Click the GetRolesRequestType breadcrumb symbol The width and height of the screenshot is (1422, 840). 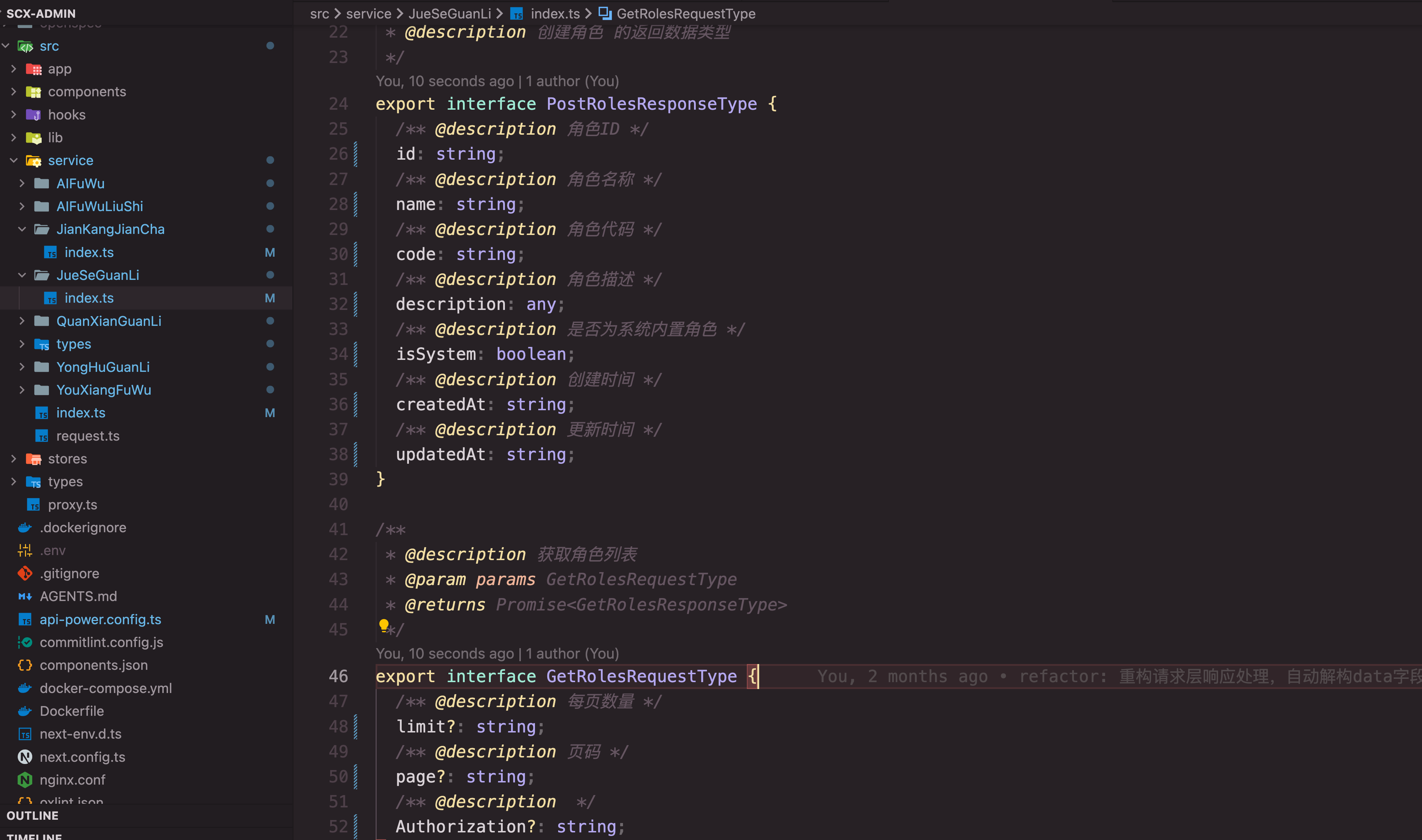coord(686,14)
